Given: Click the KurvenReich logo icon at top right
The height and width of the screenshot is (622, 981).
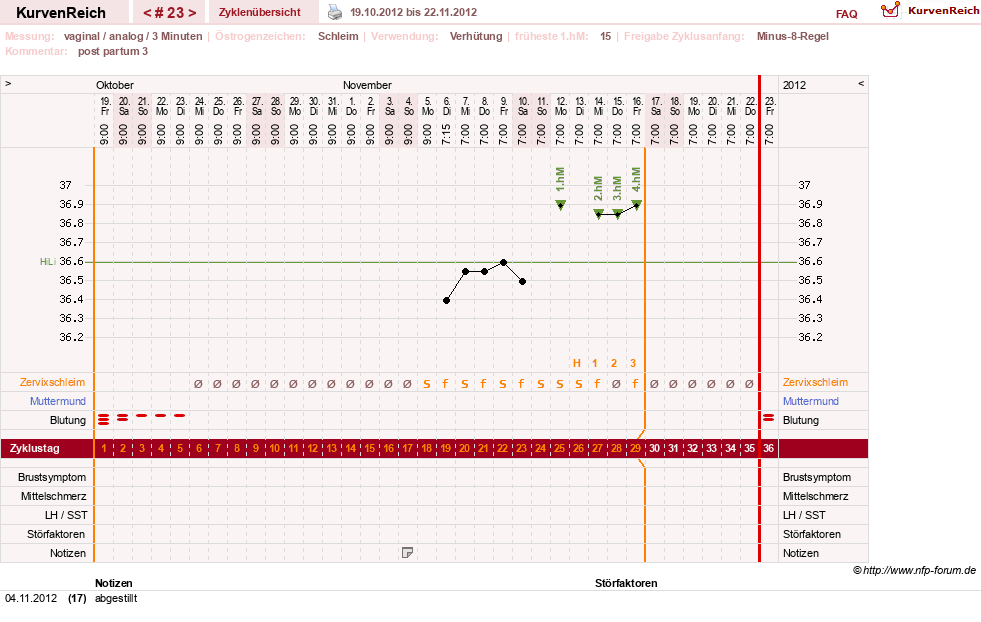Looking at the screenshot, I should pos(890,10).
